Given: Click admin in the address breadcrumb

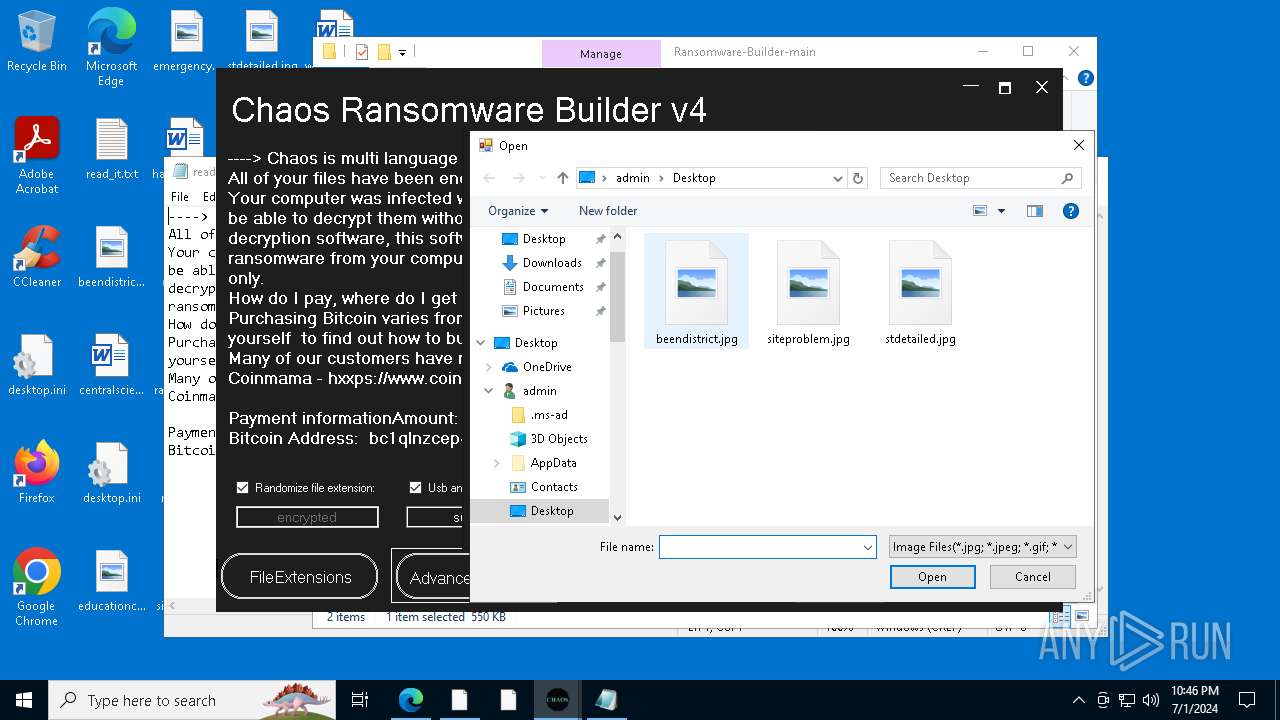Looking at the screenshot, I should (632, 178).
